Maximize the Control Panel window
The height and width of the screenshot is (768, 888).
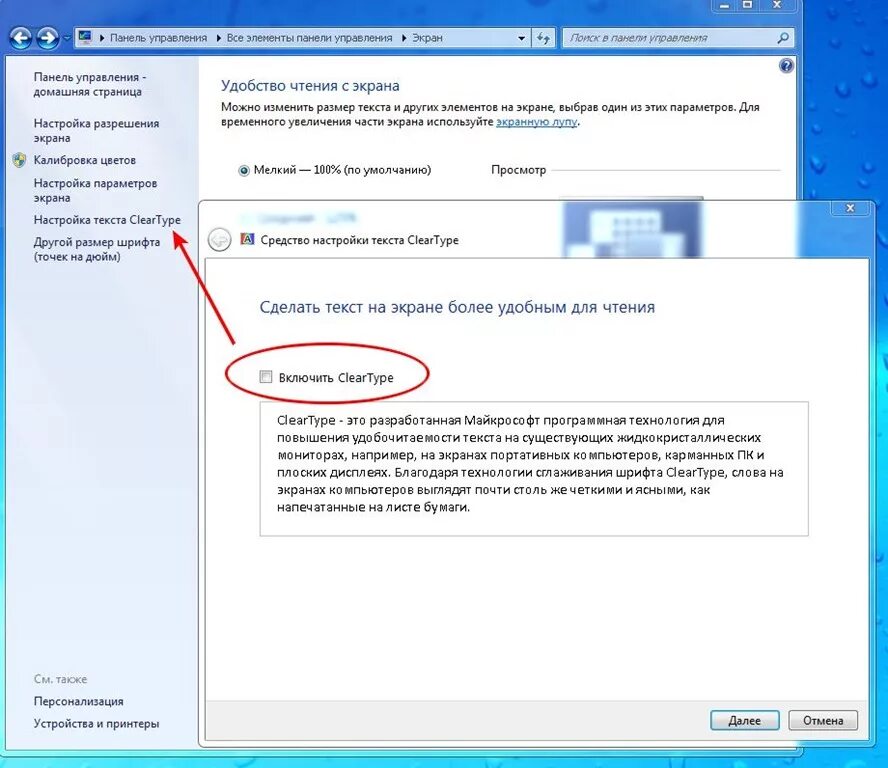748,5
